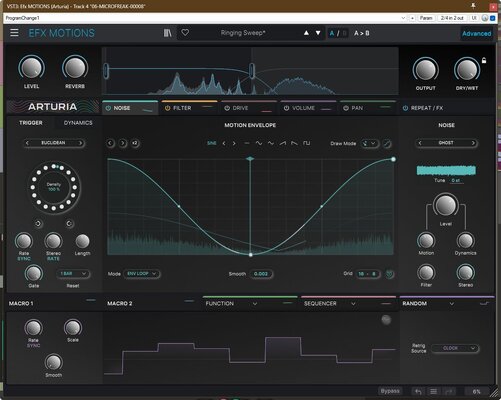Select previous envelope shape preset

[224, 143]
